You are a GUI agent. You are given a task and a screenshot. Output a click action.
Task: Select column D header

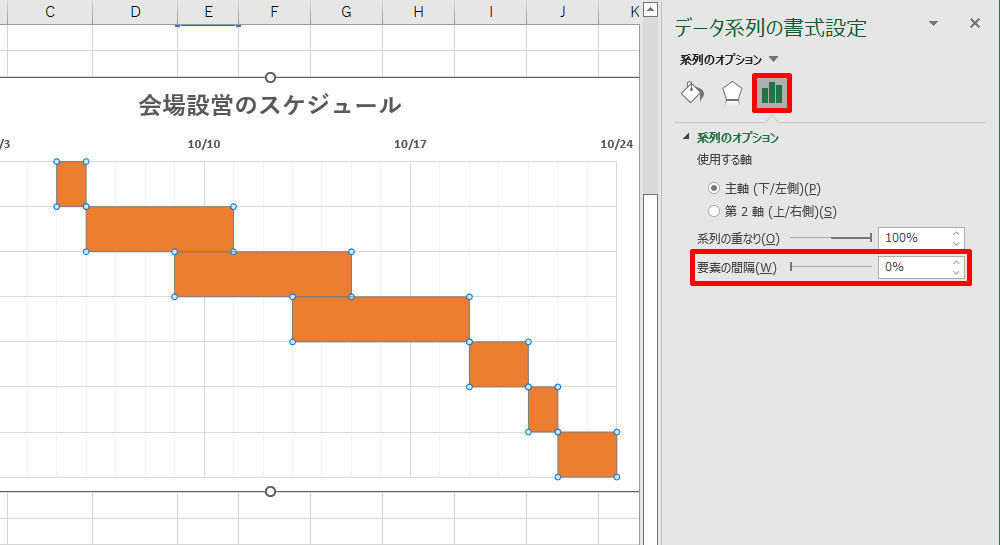pyautogui.click(x=135, y=11)
